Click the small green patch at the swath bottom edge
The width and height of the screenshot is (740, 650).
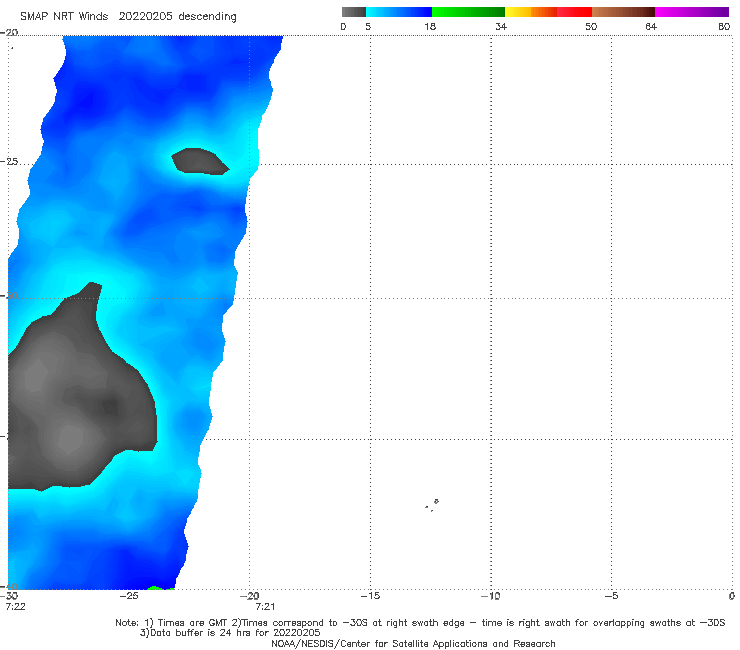tap(161, 588)
